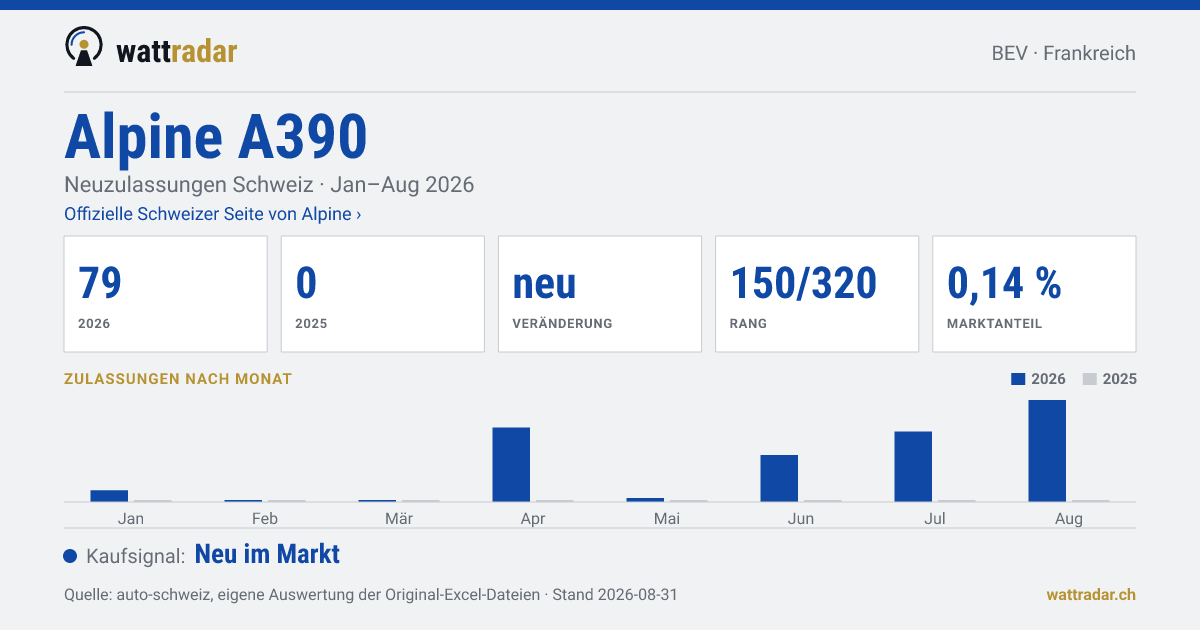Click the 'Feb' axis label
Screen dimensions: 1200x630
[x=265, y=518]
